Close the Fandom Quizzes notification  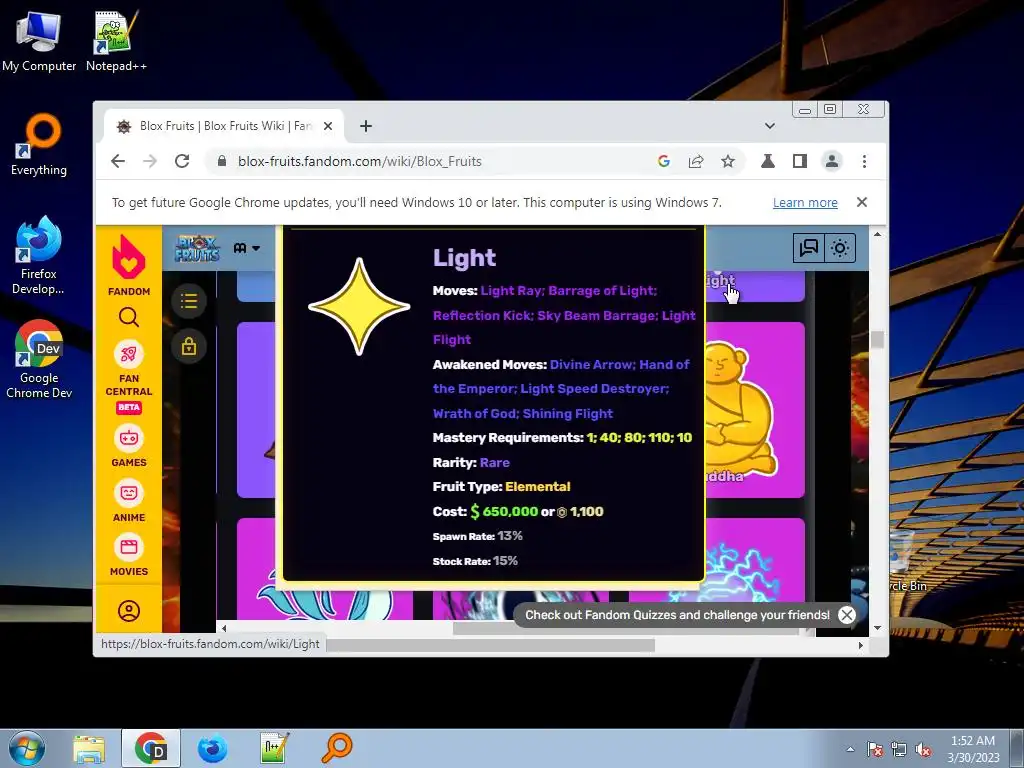coord(846,615)
